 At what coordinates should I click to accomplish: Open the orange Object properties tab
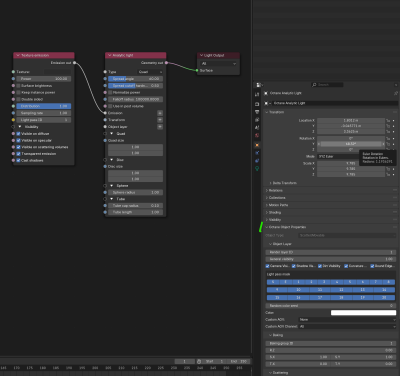point(257,145)
